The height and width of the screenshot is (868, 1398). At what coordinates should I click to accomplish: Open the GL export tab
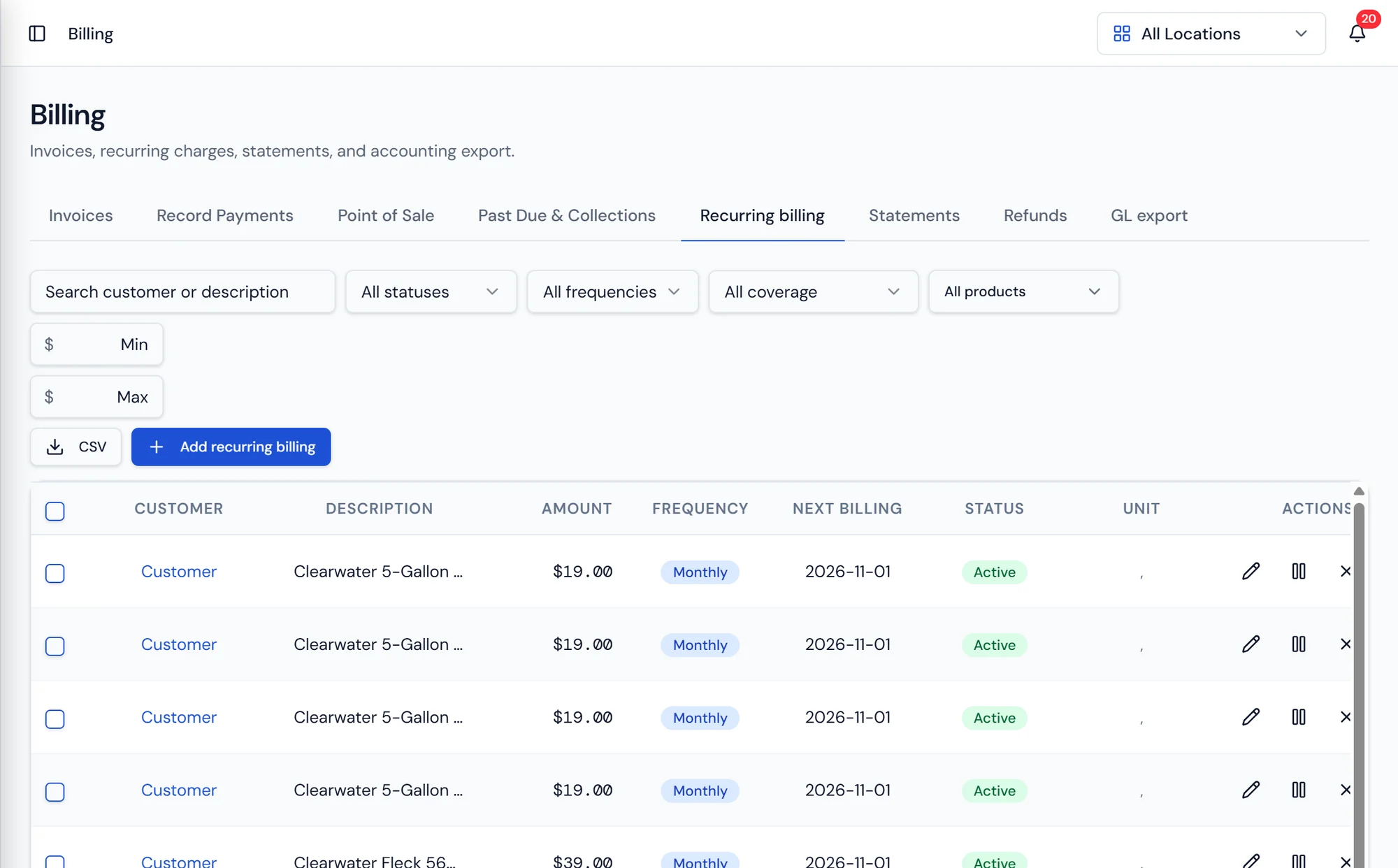[x=1148, y=215]
